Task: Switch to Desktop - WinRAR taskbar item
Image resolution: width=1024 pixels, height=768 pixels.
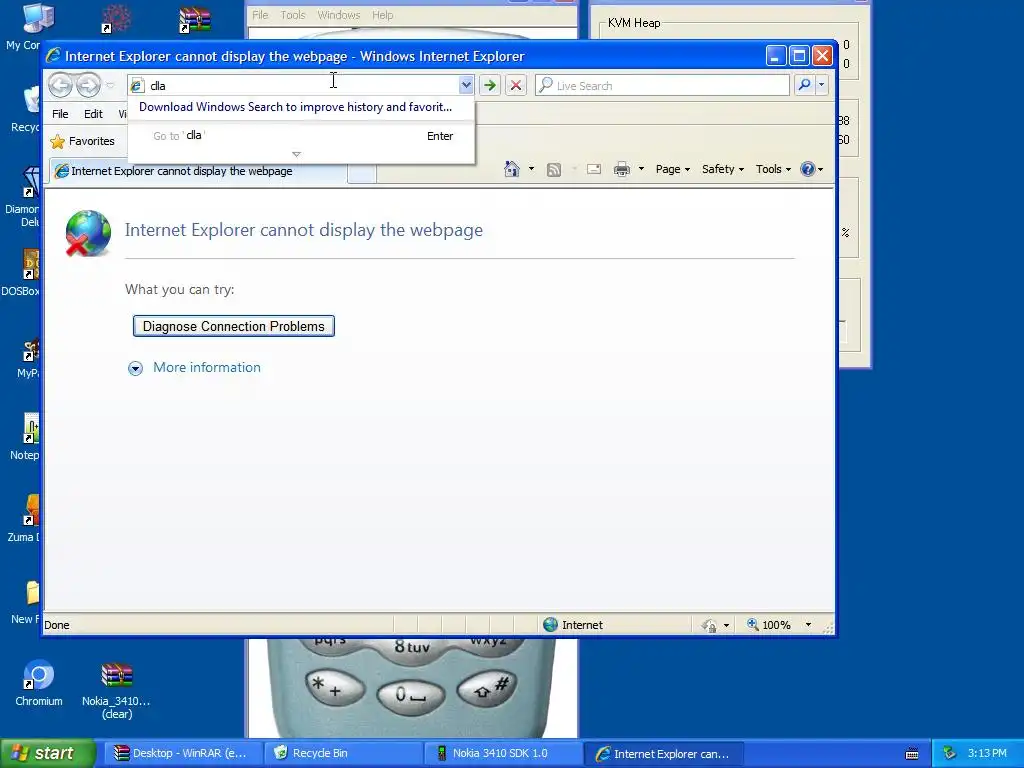Action: 182,754
